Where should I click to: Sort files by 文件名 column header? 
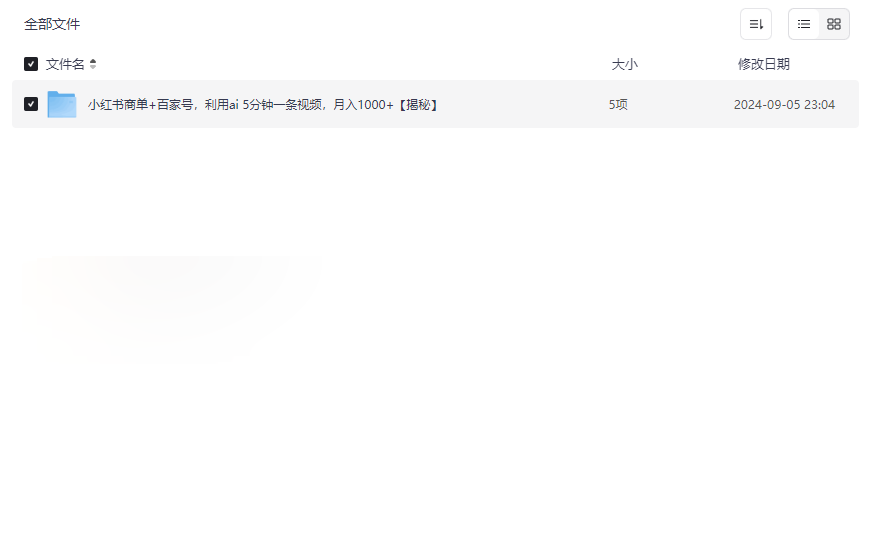(x=65, y=64)
